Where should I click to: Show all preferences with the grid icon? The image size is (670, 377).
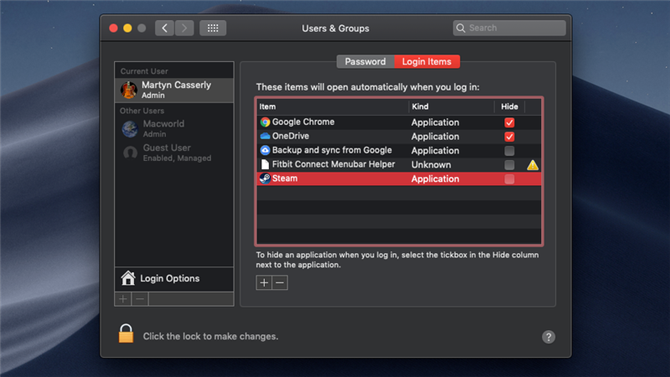213,28
